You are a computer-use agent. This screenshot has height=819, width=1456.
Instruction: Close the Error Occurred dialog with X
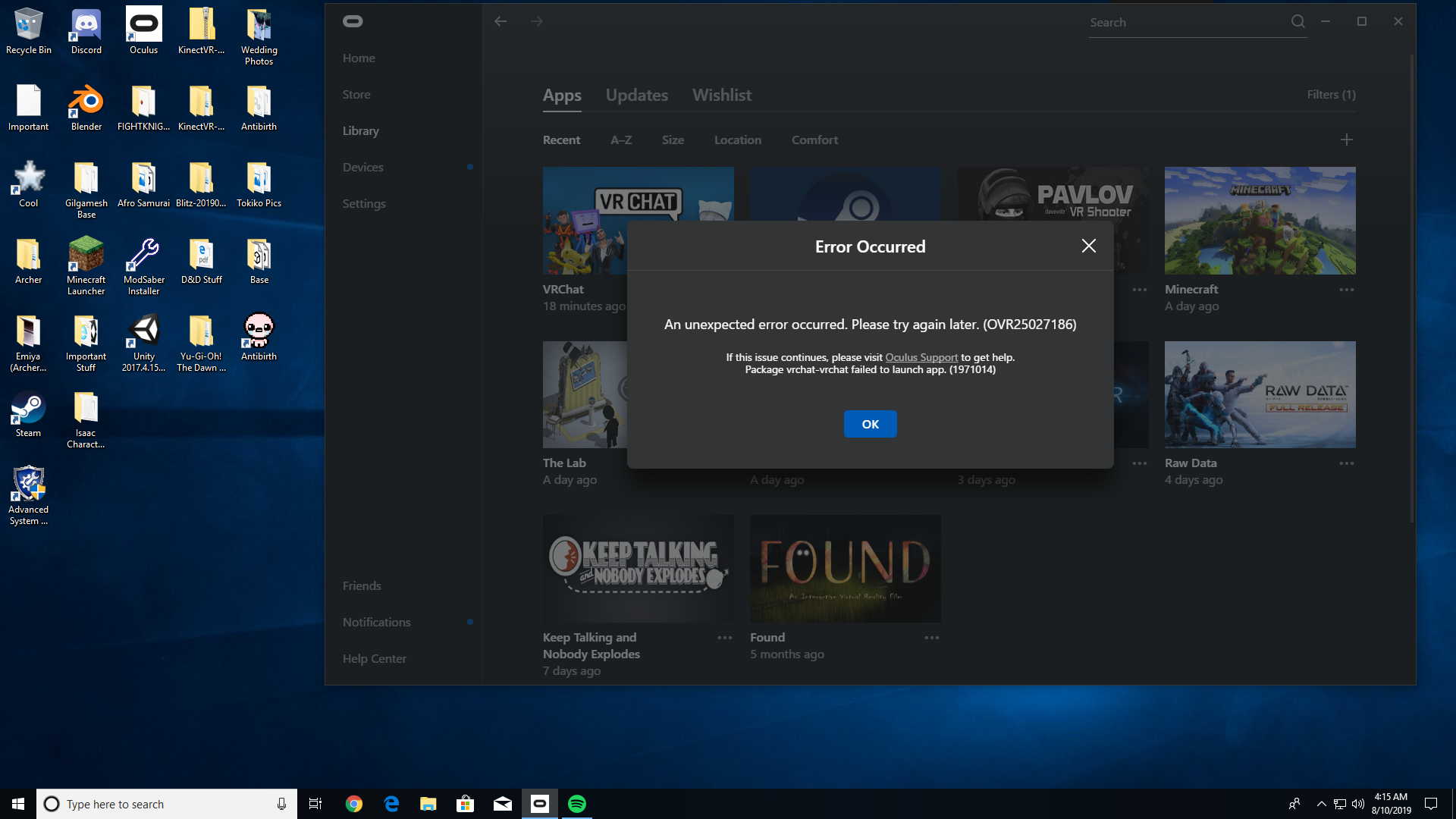[x=1089, y=246]
